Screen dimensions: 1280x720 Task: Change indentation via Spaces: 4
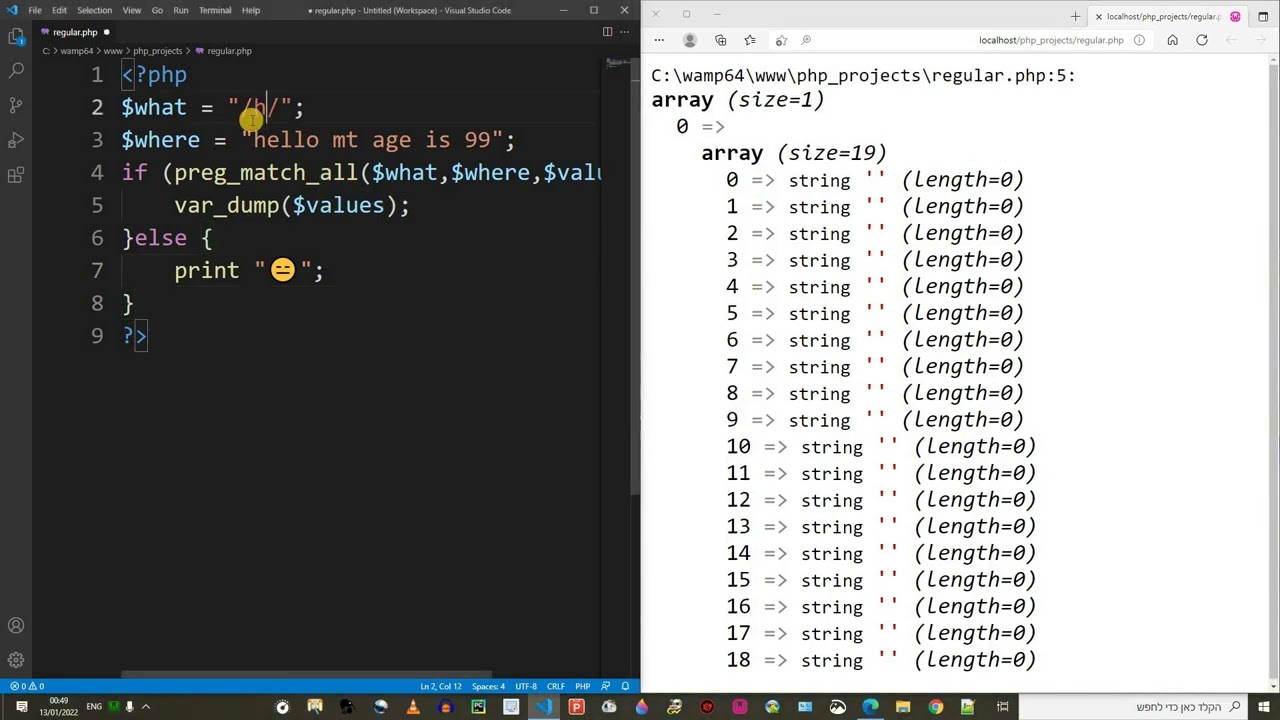tap(489, 686)
